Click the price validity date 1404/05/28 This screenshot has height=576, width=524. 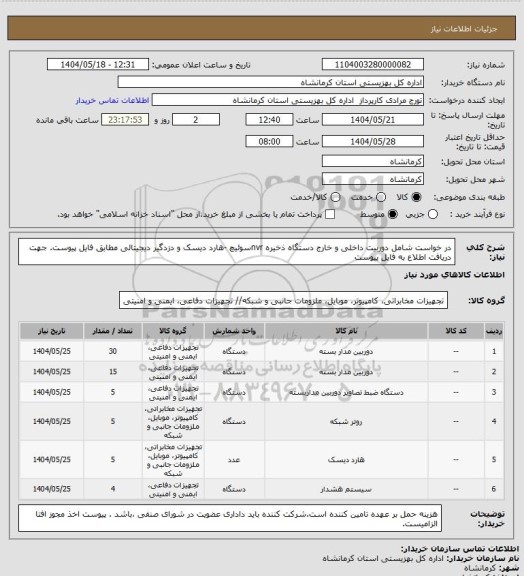(373, 141)
